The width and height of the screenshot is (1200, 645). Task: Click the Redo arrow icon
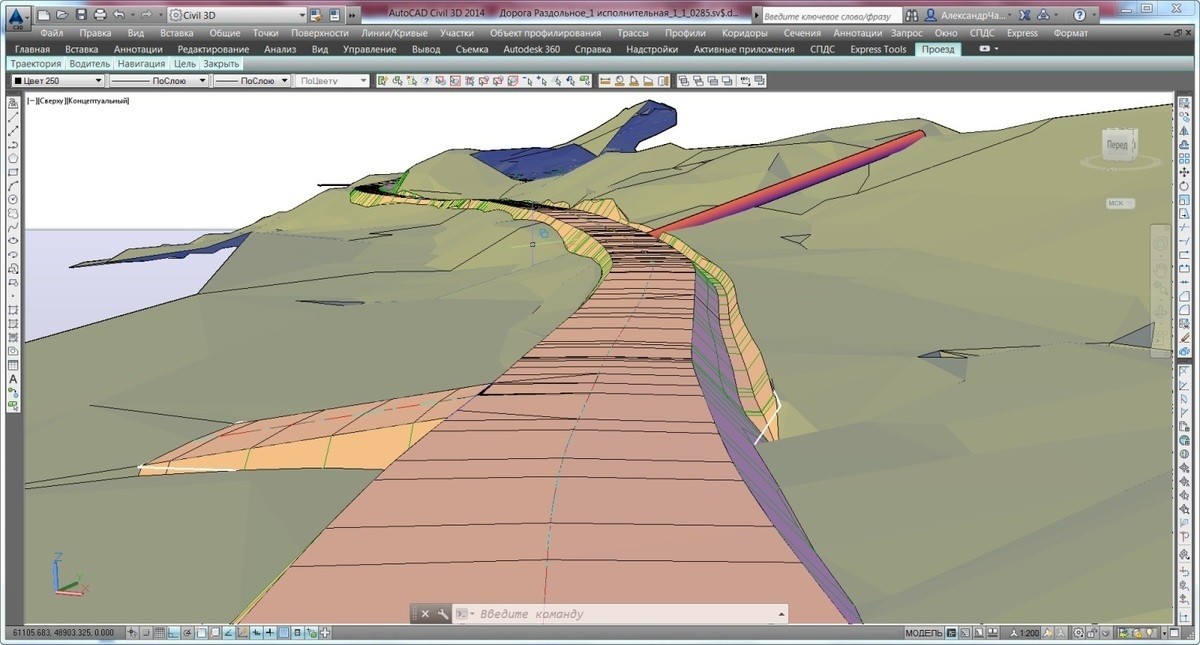(x=147, y=15)
